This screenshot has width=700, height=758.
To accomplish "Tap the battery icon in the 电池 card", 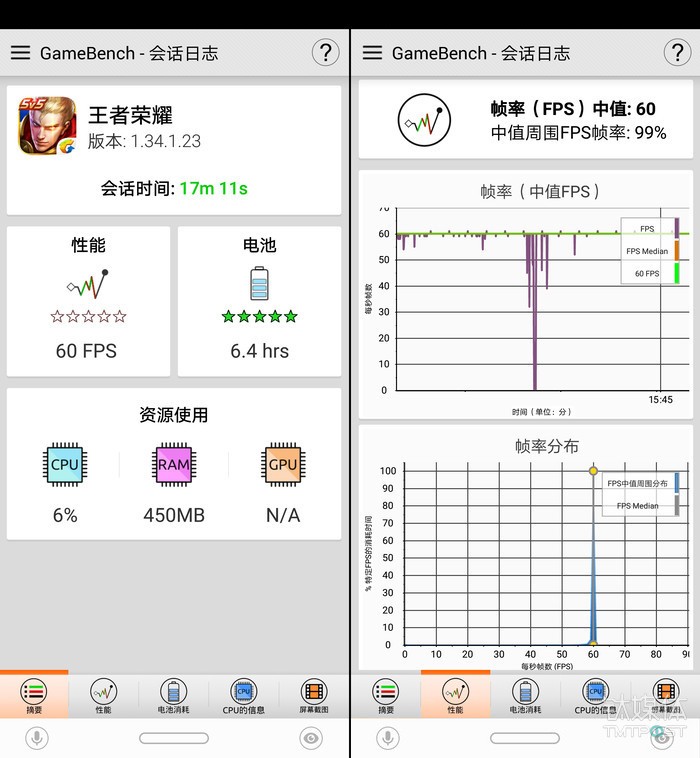I will (x=259, y=284).
